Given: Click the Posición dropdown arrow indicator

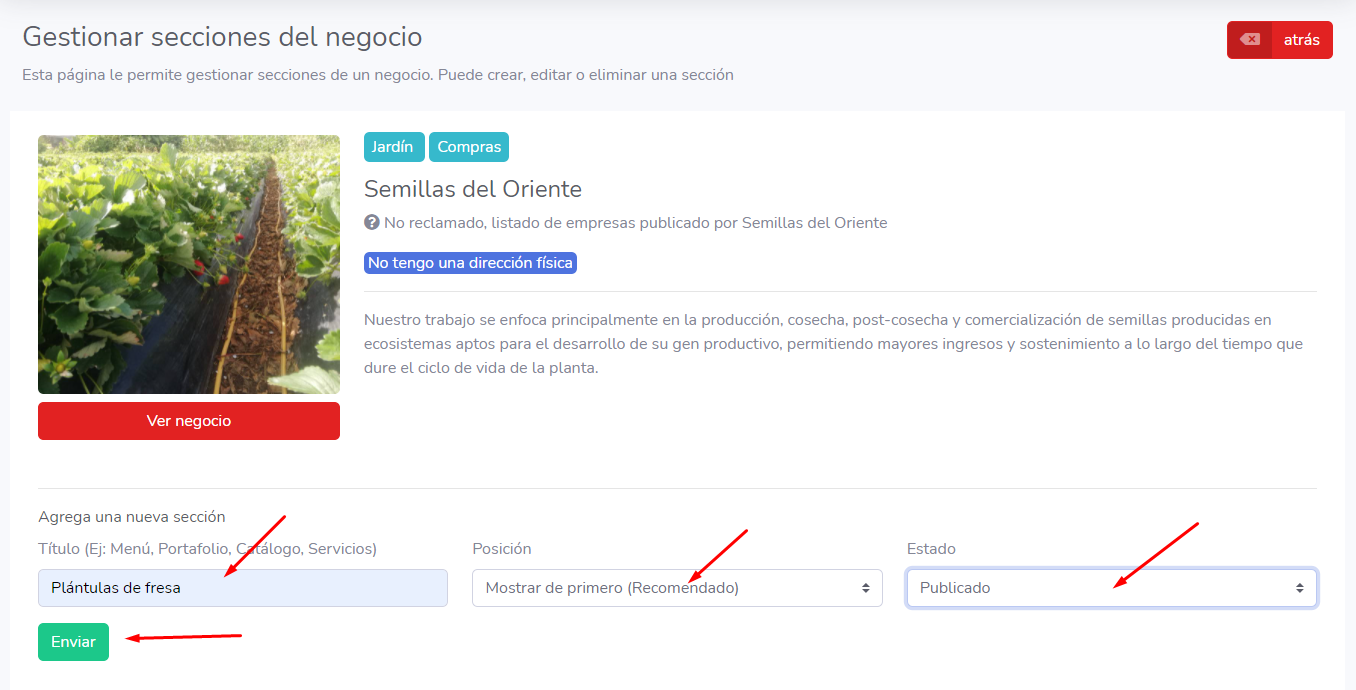Looking at the screenshot, I should pyautogui.click(x=865, y=588).
